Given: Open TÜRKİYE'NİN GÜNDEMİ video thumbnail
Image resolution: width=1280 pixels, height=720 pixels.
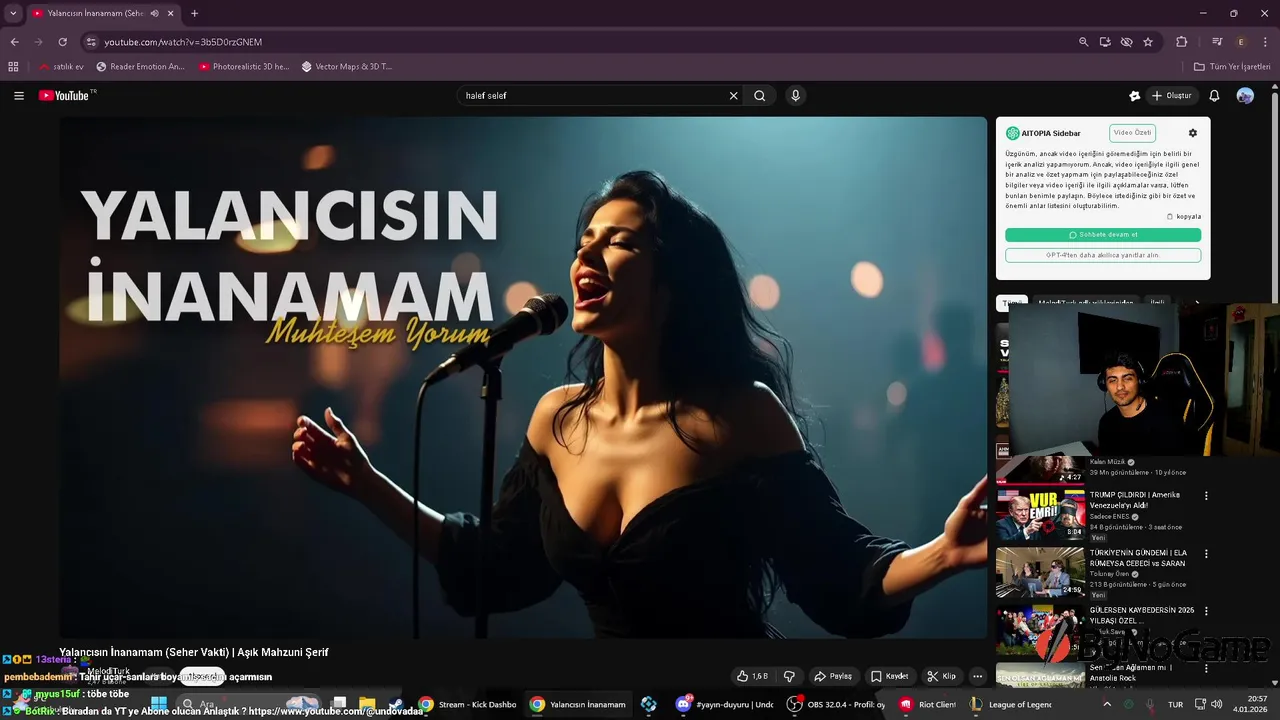Looking at the screenshot, I should pyautogui.click(x=1040, y=571).
